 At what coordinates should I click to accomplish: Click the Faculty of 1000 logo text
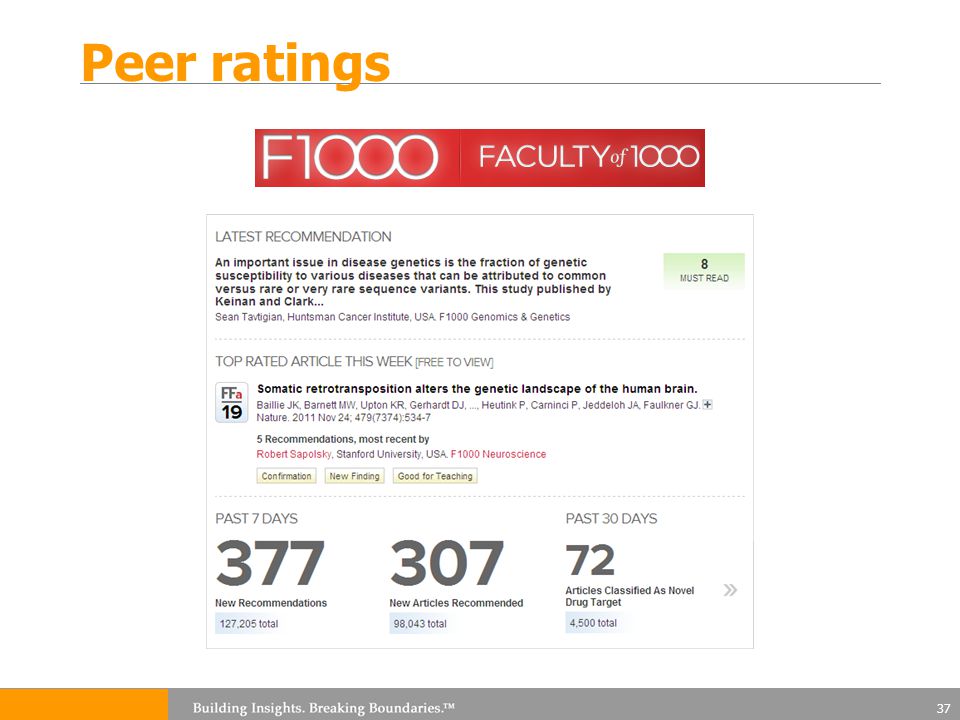coord(588,157)
